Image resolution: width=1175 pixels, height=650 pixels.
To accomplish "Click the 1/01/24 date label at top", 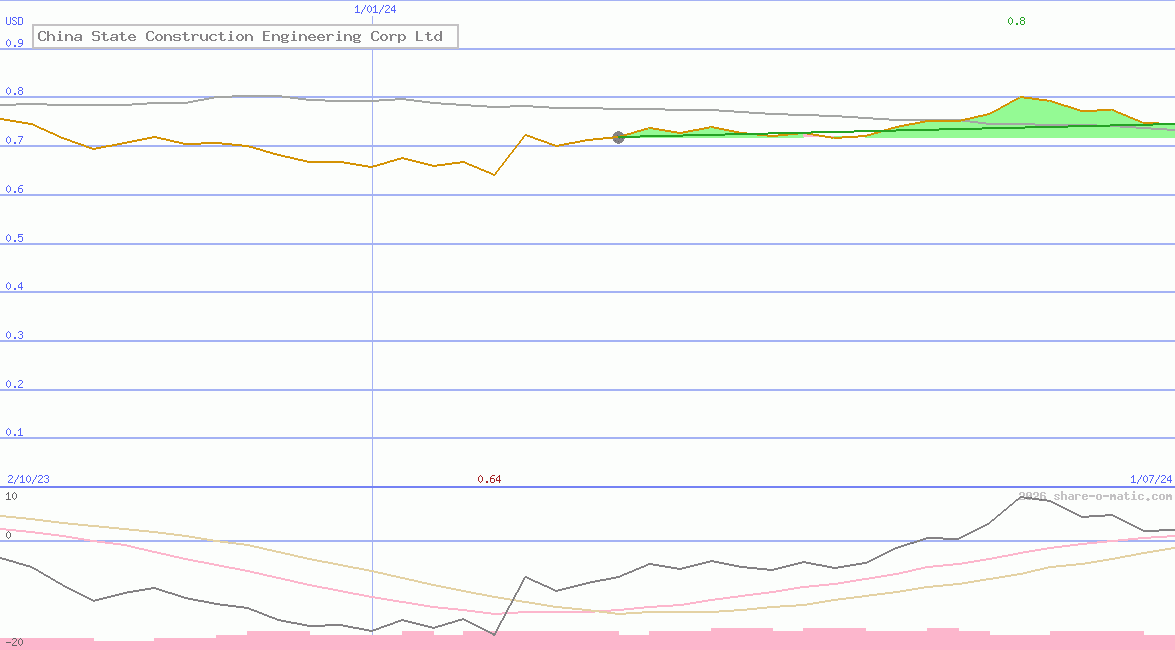I will point(375,10).
